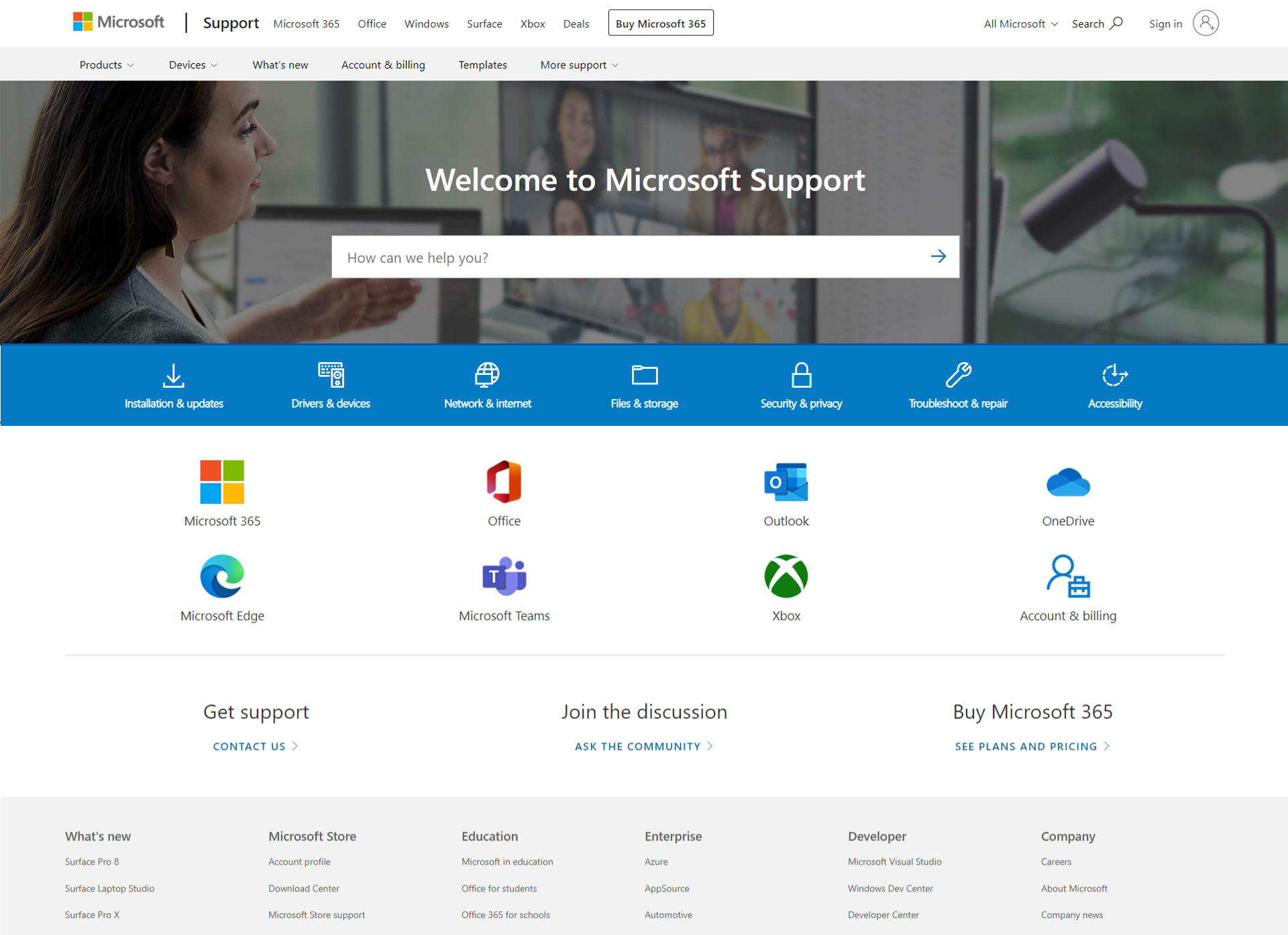This screenshot has width=1288, height=935.
Task: Expand the All Microsoft menu
Action: pyautogui.click(x=1020, y=24)
